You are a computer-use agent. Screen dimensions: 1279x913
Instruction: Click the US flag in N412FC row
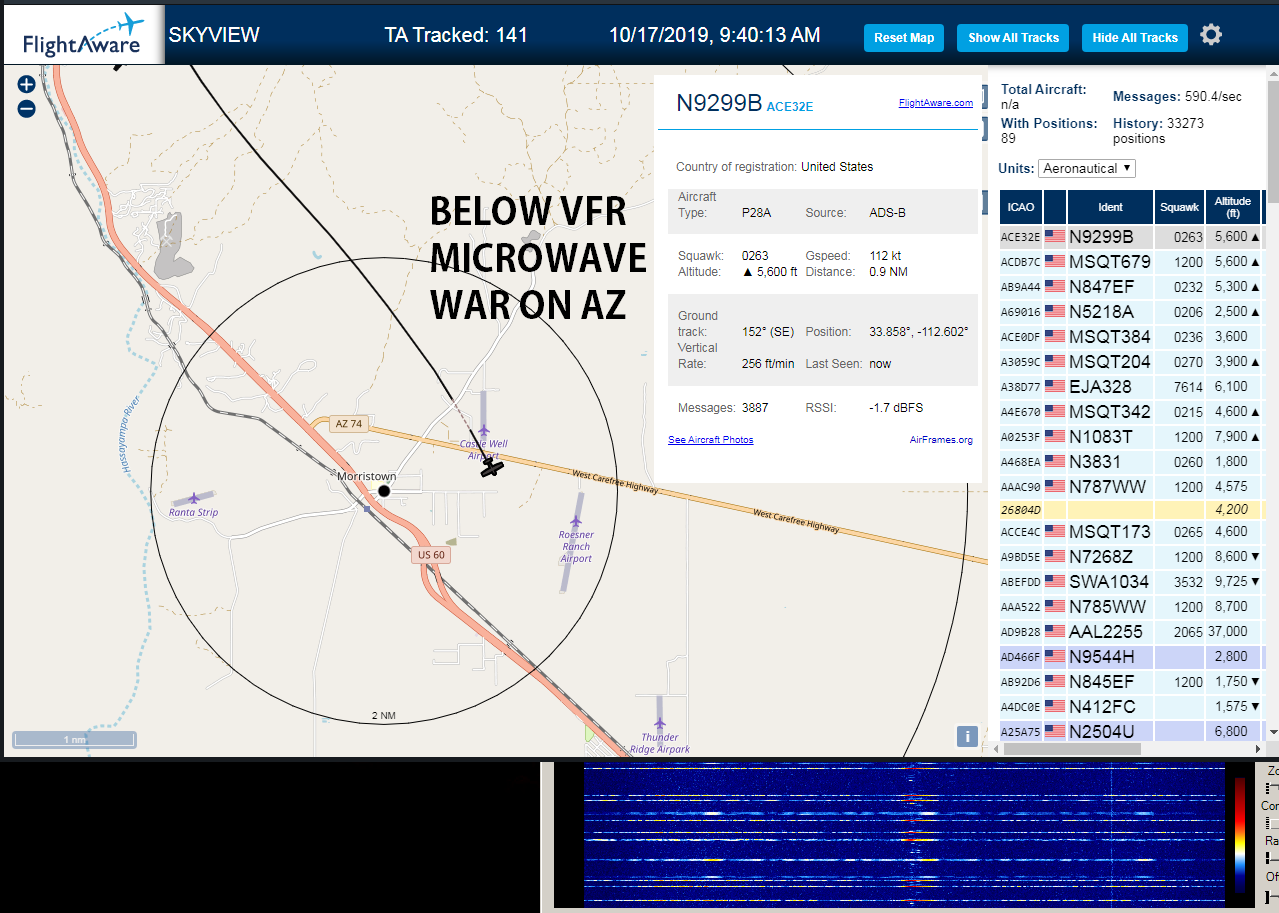coord(1055,707)
